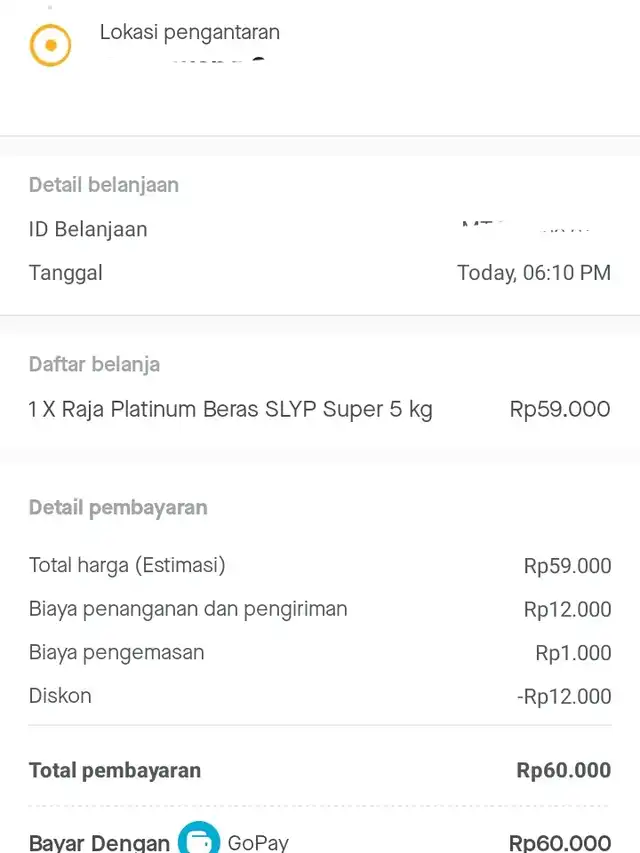Click the Detail belanjaan section header
Screen dimensions: 640x853
click(104, 185)
